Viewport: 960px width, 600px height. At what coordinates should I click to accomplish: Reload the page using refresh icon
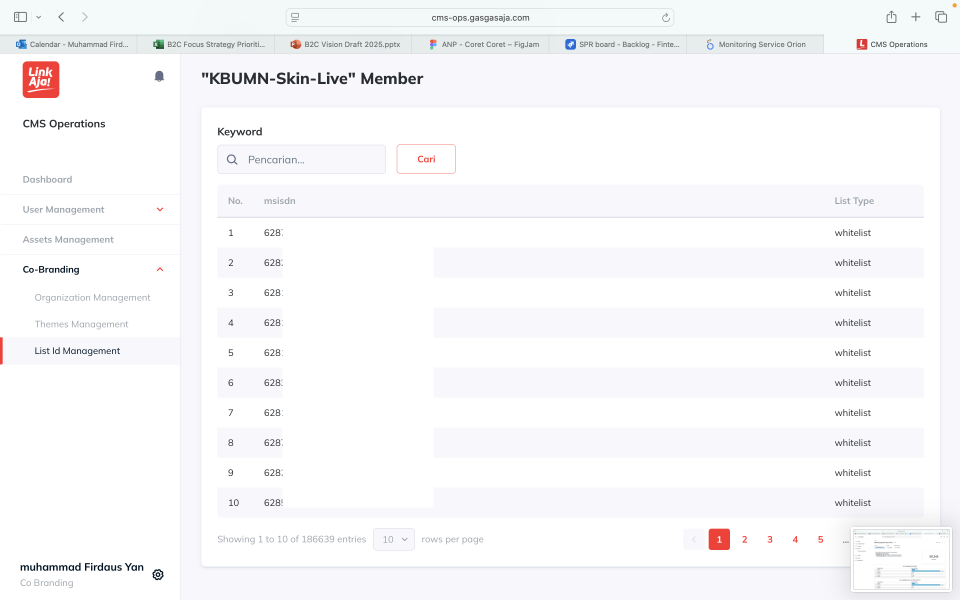click(666, 18)
